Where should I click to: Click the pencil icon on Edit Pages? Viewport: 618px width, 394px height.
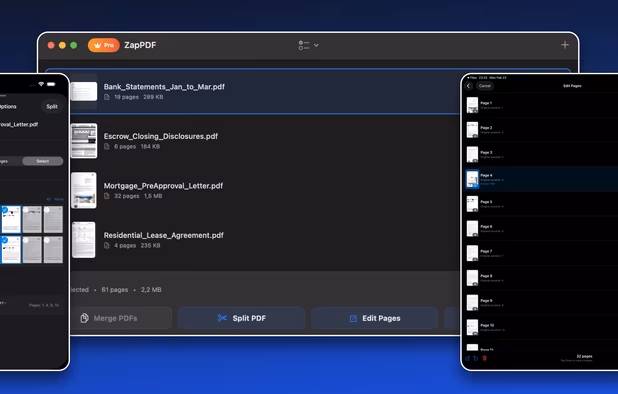(353, 318)
